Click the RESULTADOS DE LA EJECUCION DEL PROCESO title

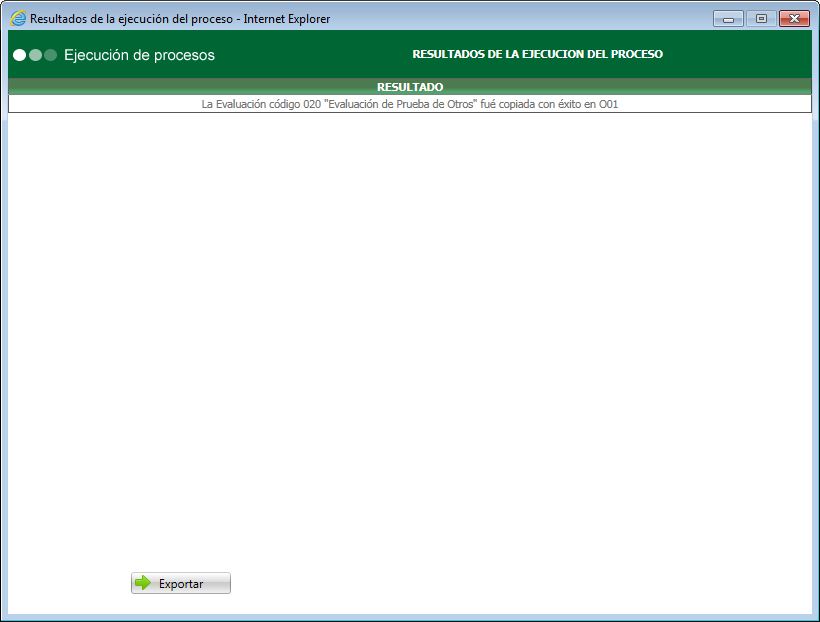(538, 54)
